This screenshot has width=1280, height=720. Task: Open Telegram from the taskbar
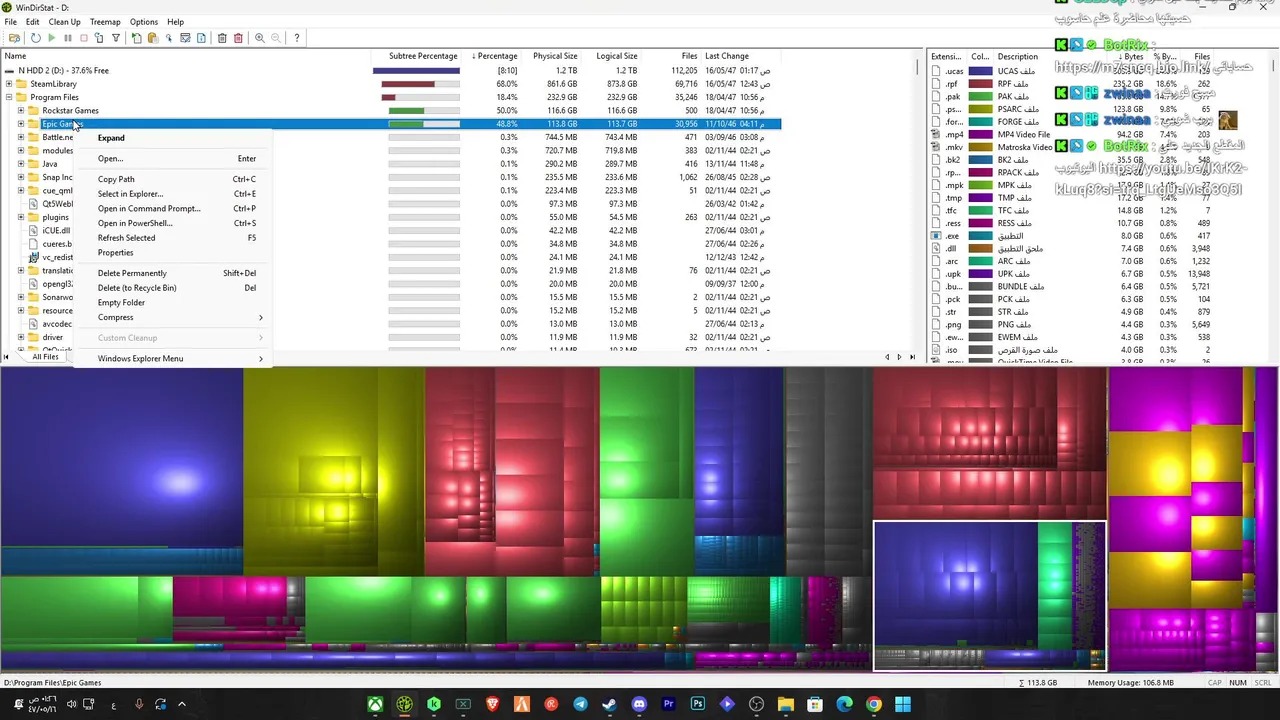(580, 704)
